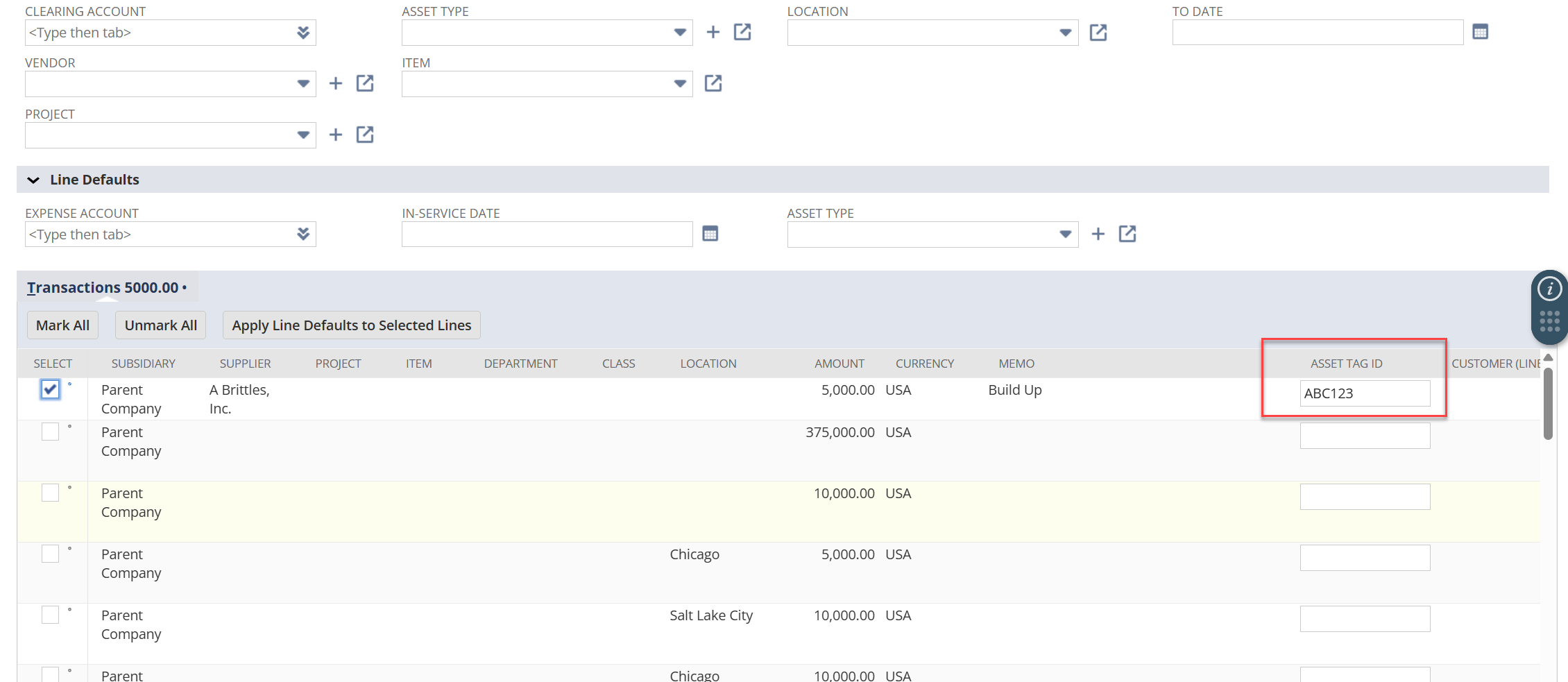This screenshot has width=1568, height=682.
Task: Click the SUBSIDIARY column header
Action: (143, 364)
